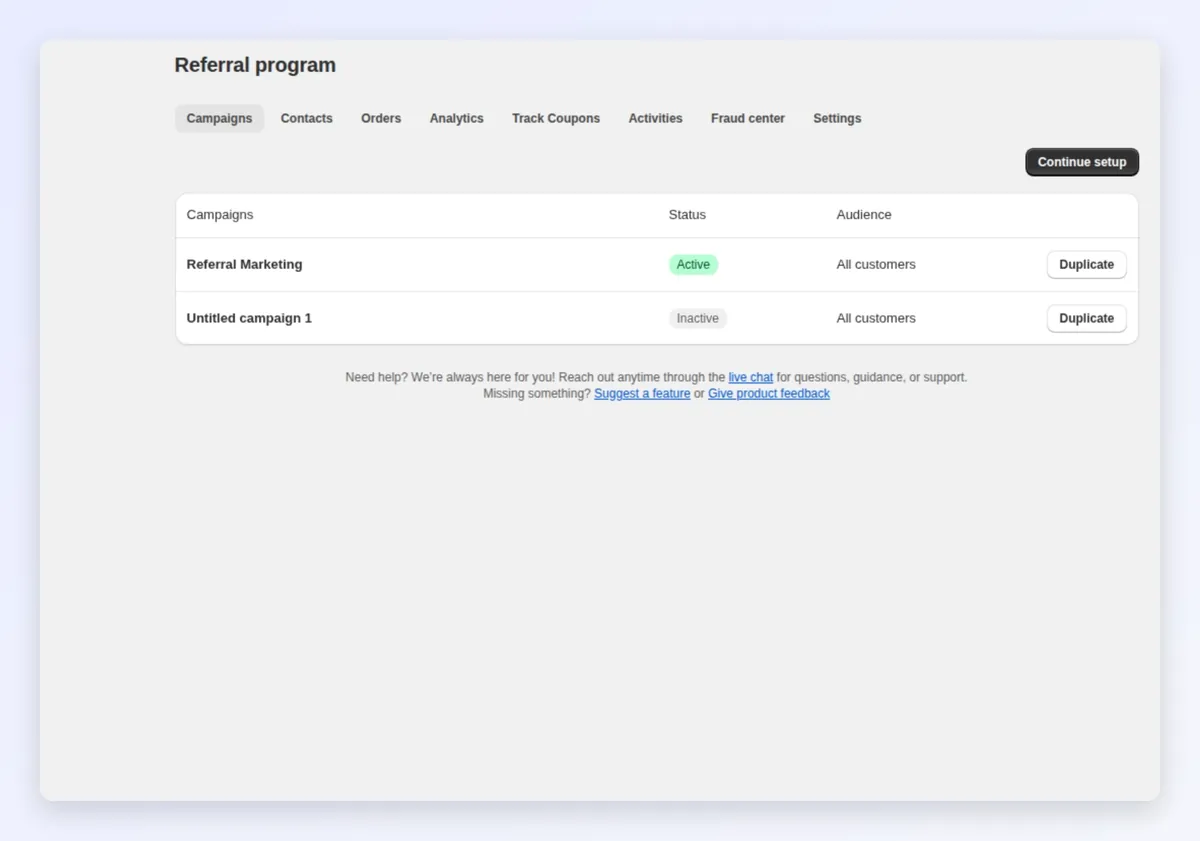Select the Track Coupons tab
The image size is (1200, 841).
pyautogui.click(x=556, y=118)
